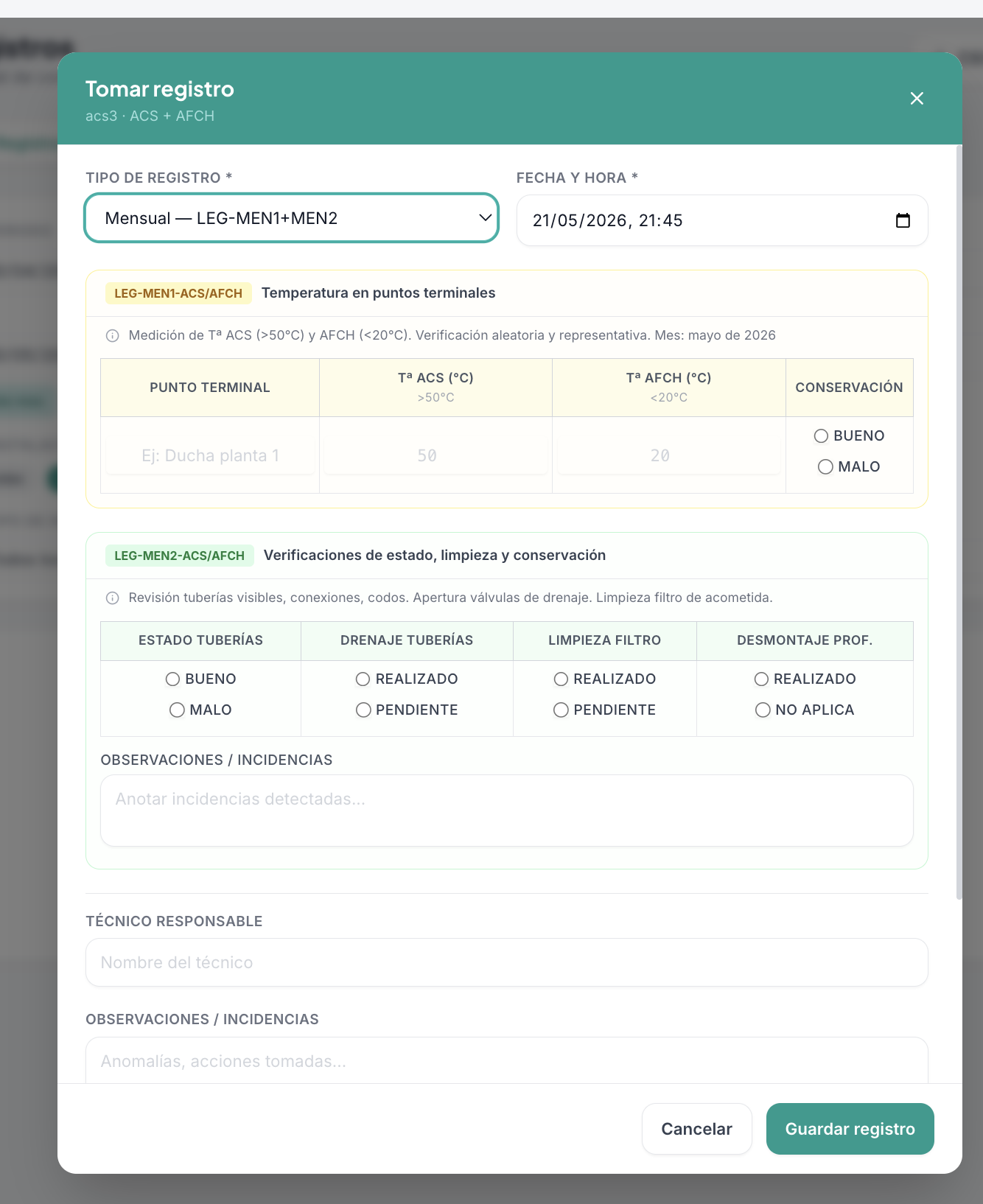Click the Tª ACS temperature input
The image size is (983, 1204).
coord(435,455)
